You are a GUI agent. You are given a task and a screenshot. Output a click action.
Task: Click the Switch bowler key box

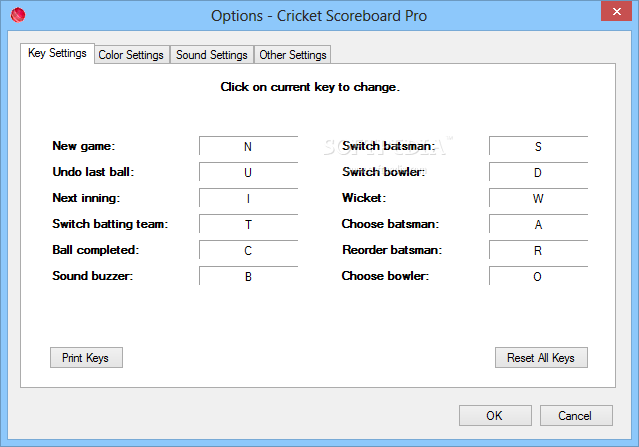[x=538, y=172]
